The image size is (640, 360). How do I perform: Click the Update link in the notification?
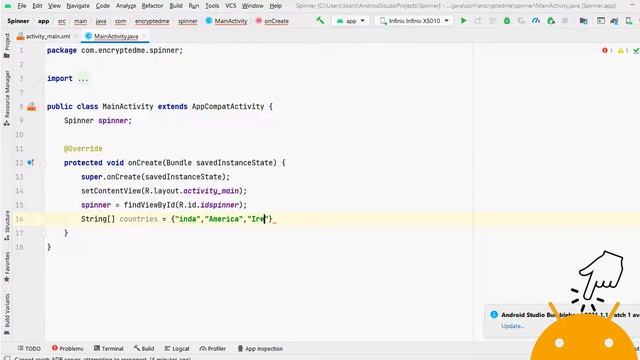[513, 326]
